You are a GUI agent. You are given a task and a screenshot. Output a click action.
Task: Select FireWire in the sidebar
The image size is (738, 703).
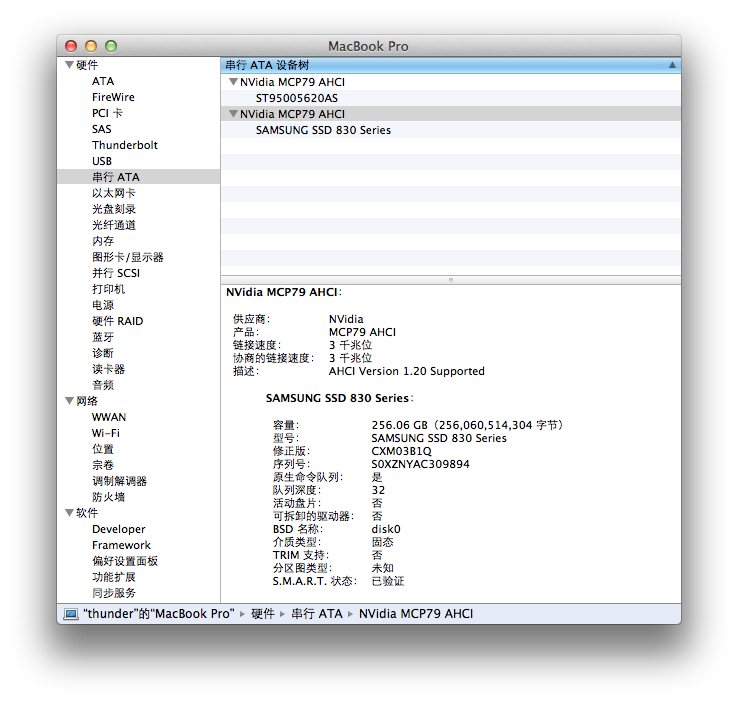[113, 97]
